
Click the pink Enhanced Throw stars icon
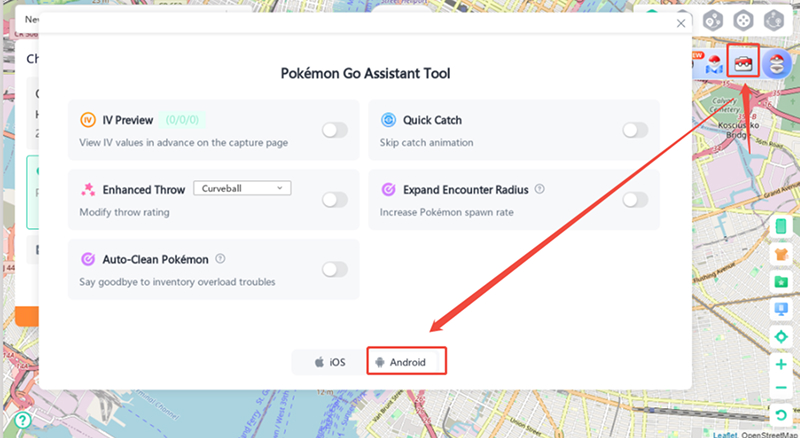pos(88,189)
